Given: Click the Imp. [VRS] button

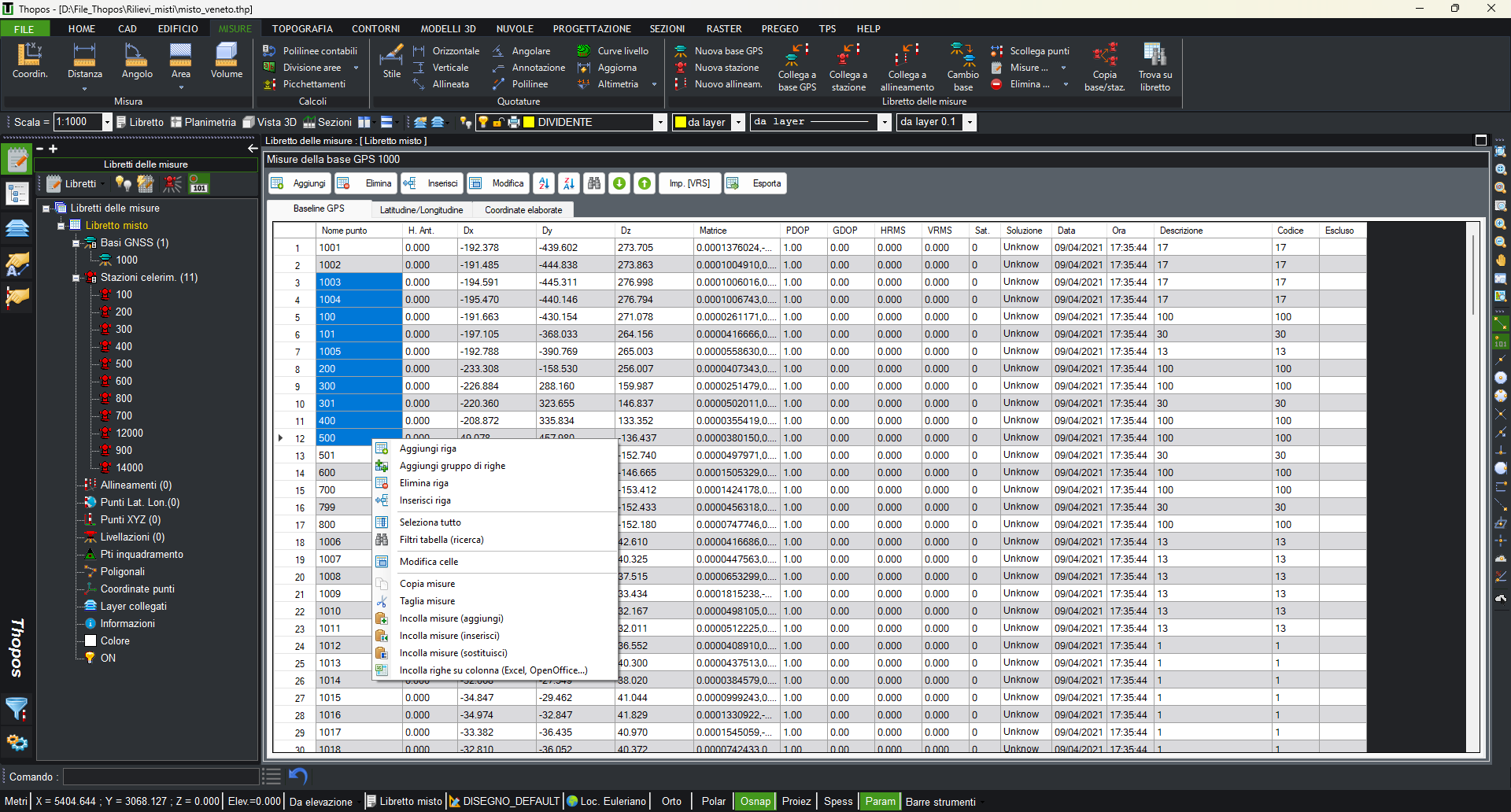Looking at the screenshot, I should coord(689,183).
